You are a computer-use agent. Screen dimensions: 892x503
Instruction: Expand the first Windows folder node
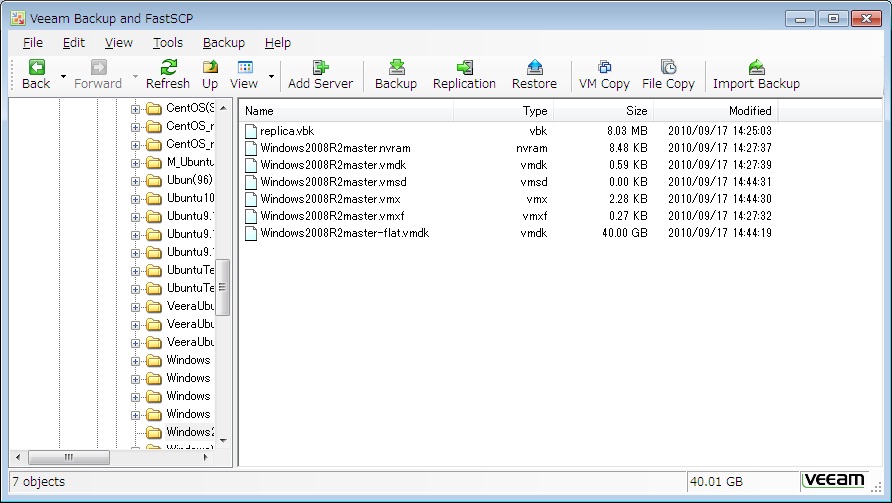[135, 361]
